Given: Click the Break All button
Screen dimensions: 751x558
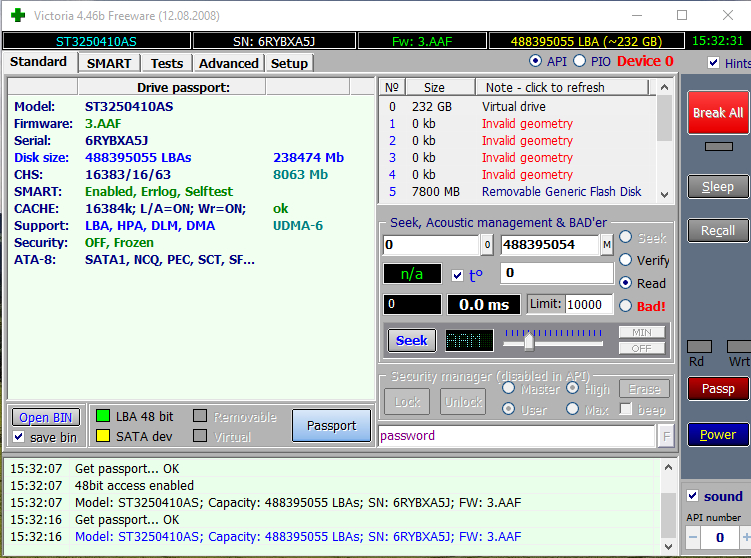Looking at the screenshot, I should click(718, 113).
